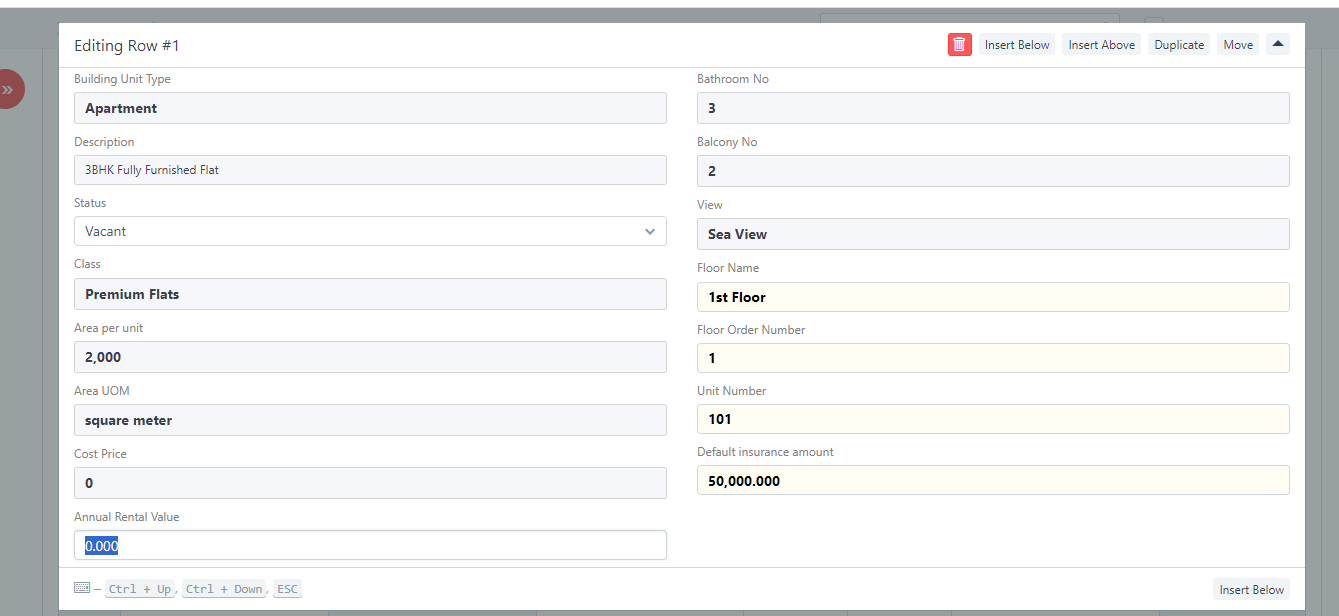1339x616 pixels.
Task: Click the Default insurance amount field
Action: 993,480
